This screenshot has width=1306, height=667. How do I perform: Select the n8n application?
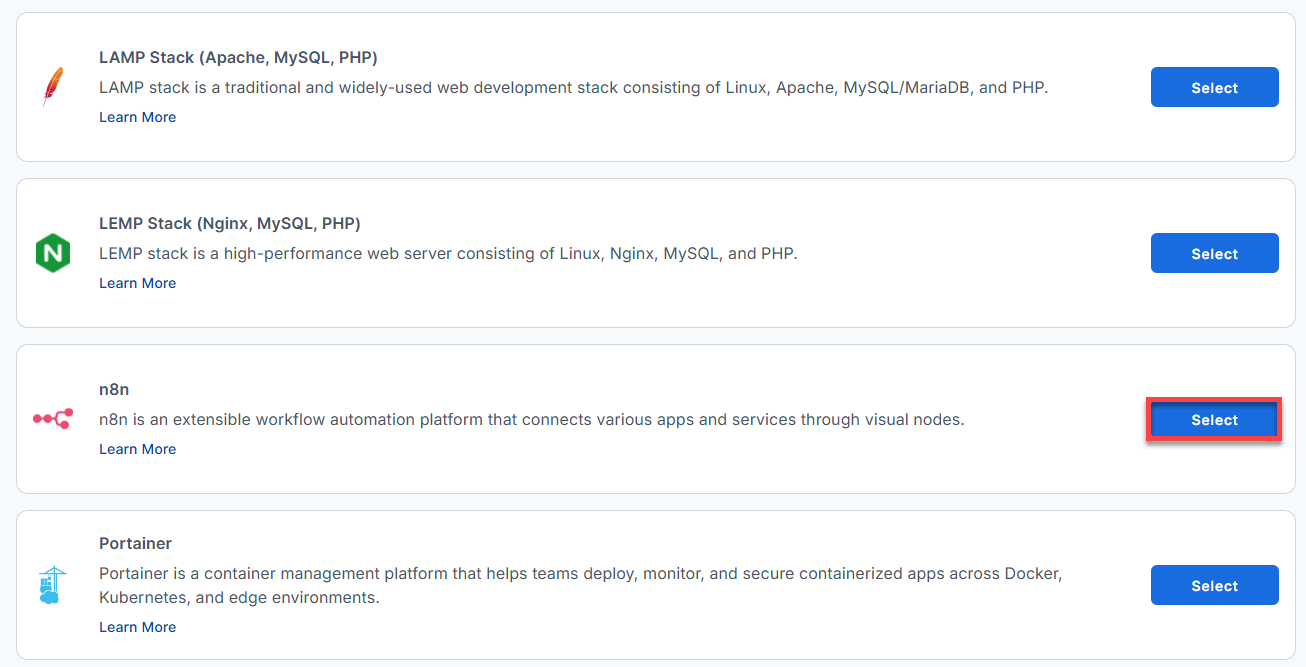click(x=1214, y=420)
